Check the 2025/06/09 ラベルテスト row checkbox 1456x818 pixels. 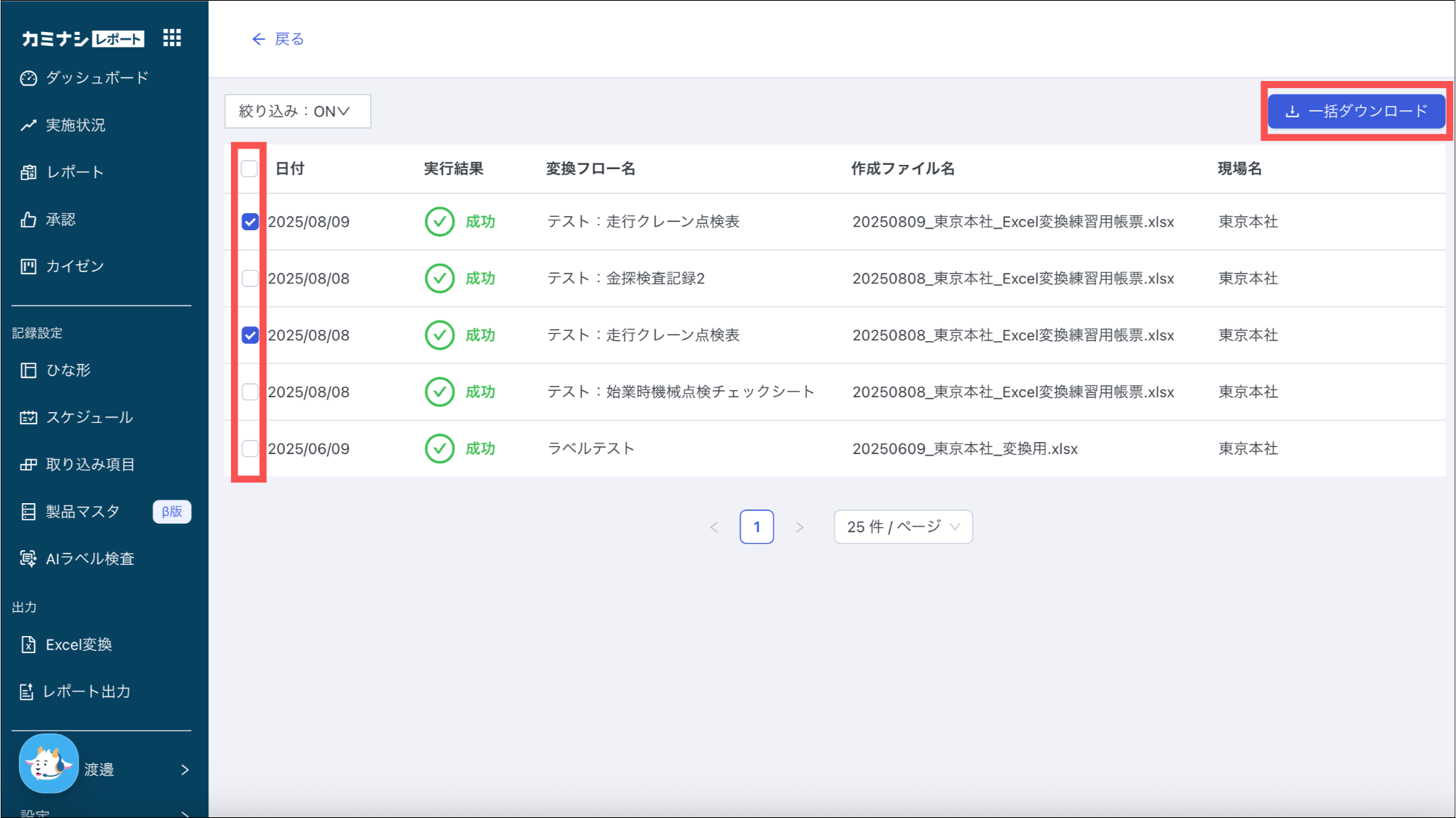250,448
